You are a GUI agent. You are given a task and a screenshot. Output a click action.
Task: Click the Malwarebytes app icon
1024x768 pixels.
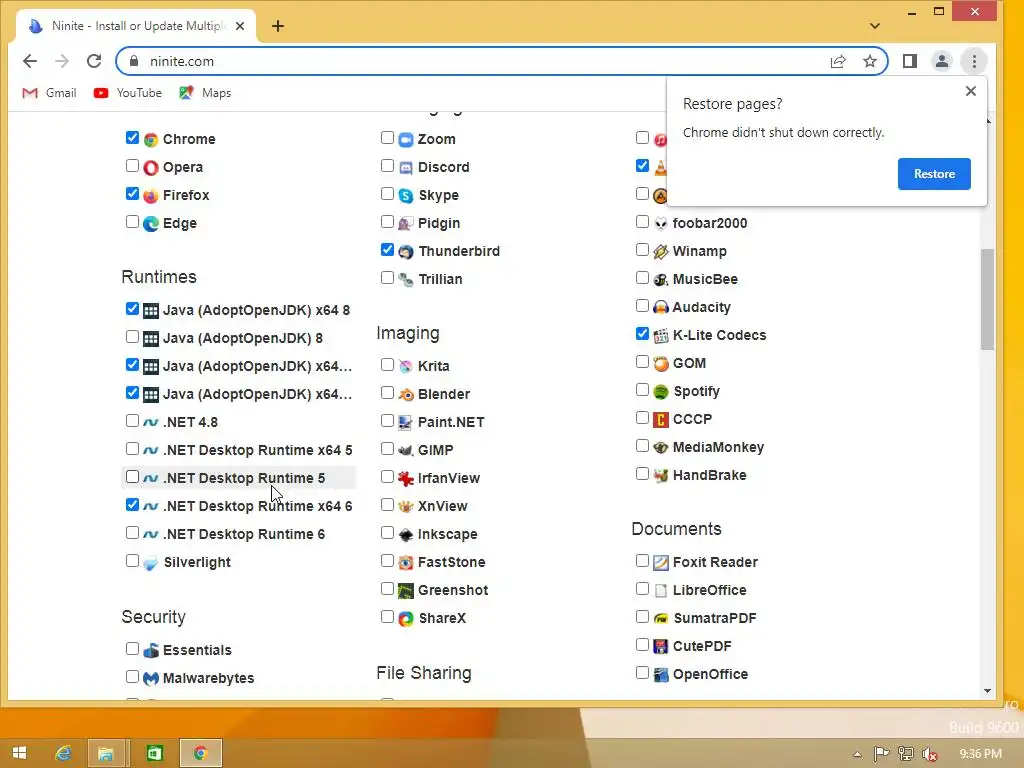click(151, 679)
